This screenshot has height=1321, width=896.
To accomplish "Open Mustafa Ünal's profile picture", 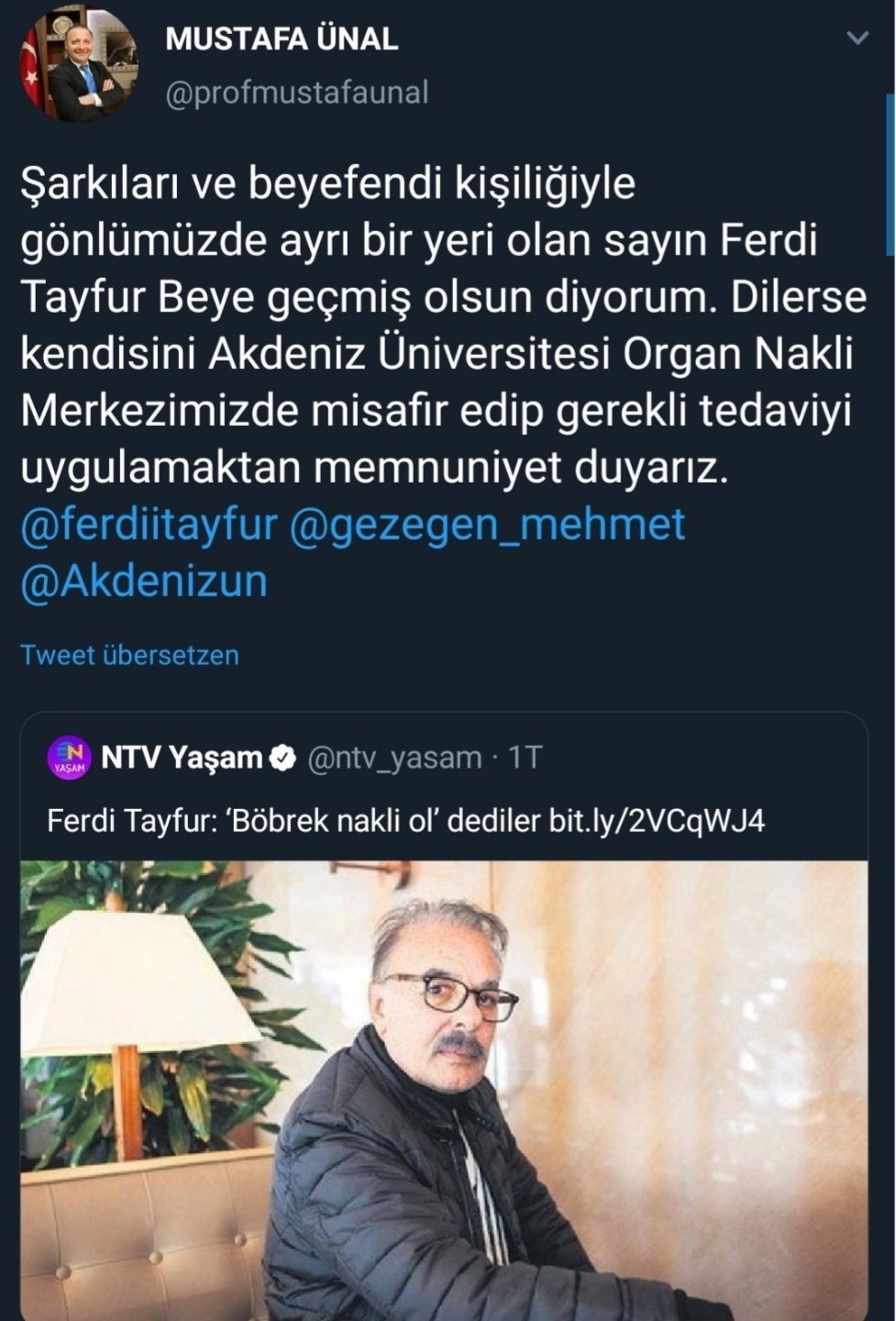I will click(x=79, y=65).
